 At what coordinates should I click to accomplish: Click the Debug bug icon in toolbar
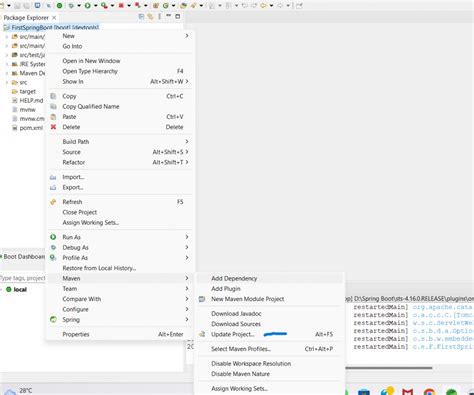pos(71,5)
